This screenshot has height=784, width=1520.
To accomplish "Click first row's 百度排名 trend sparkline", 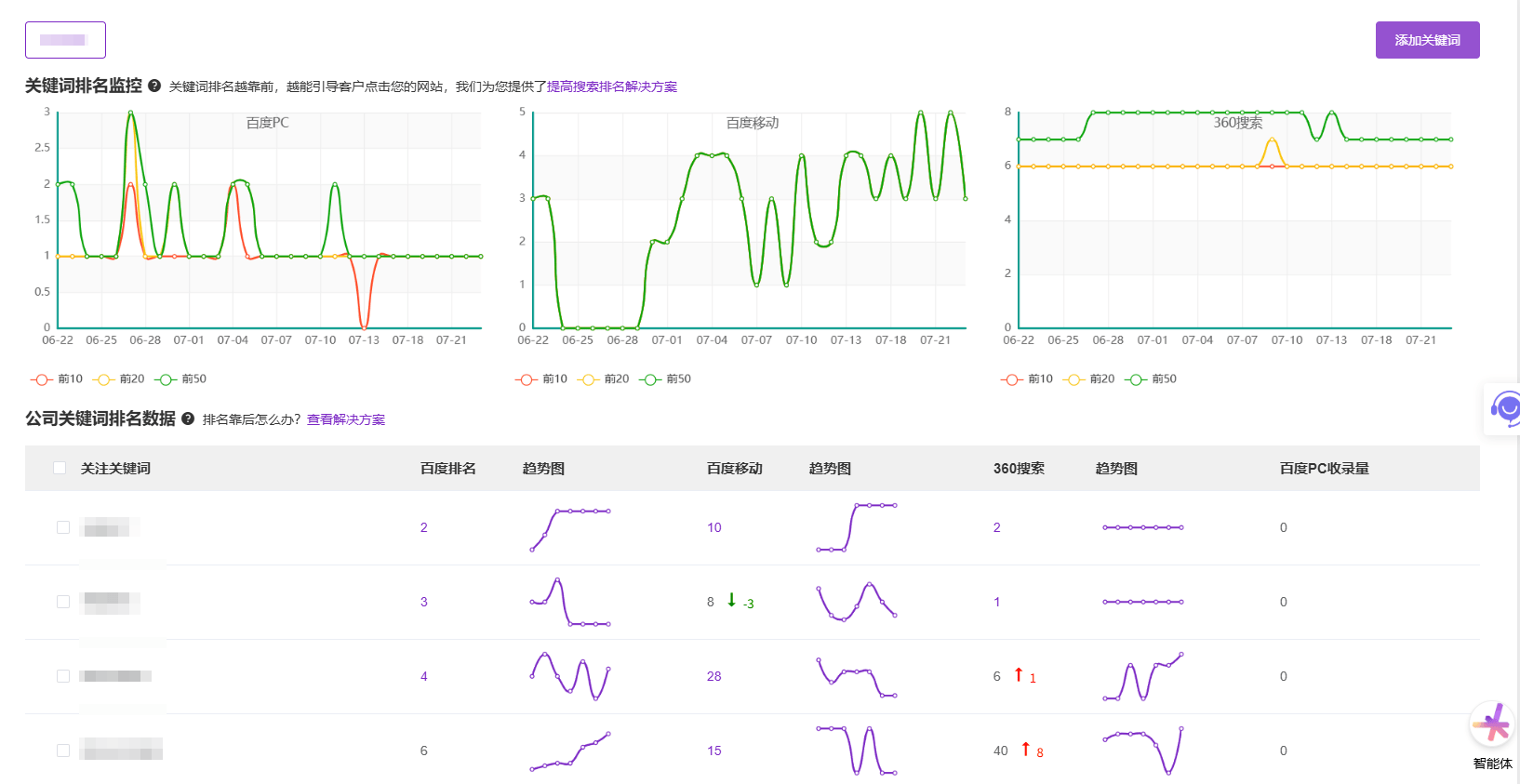I will coord(569,528).
